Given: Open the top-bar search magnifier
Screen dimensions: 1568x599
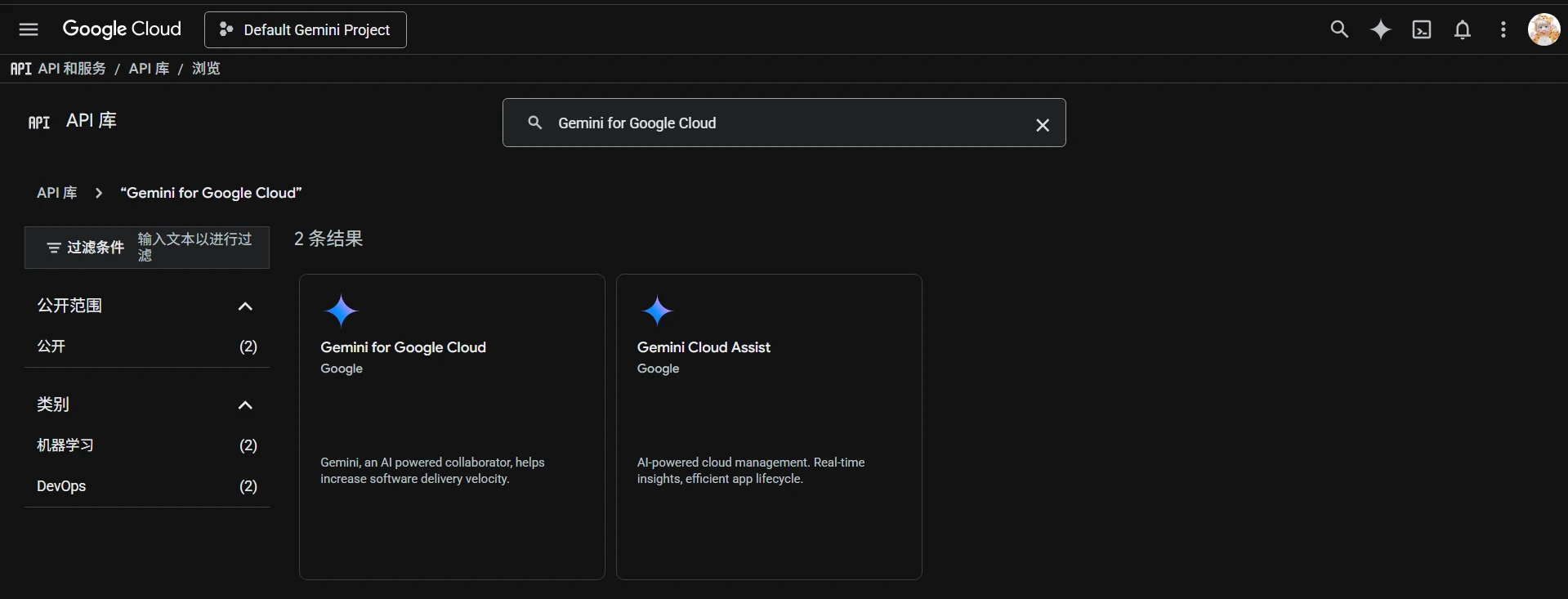Looking at the screenshot, I should pos(1339,29).
